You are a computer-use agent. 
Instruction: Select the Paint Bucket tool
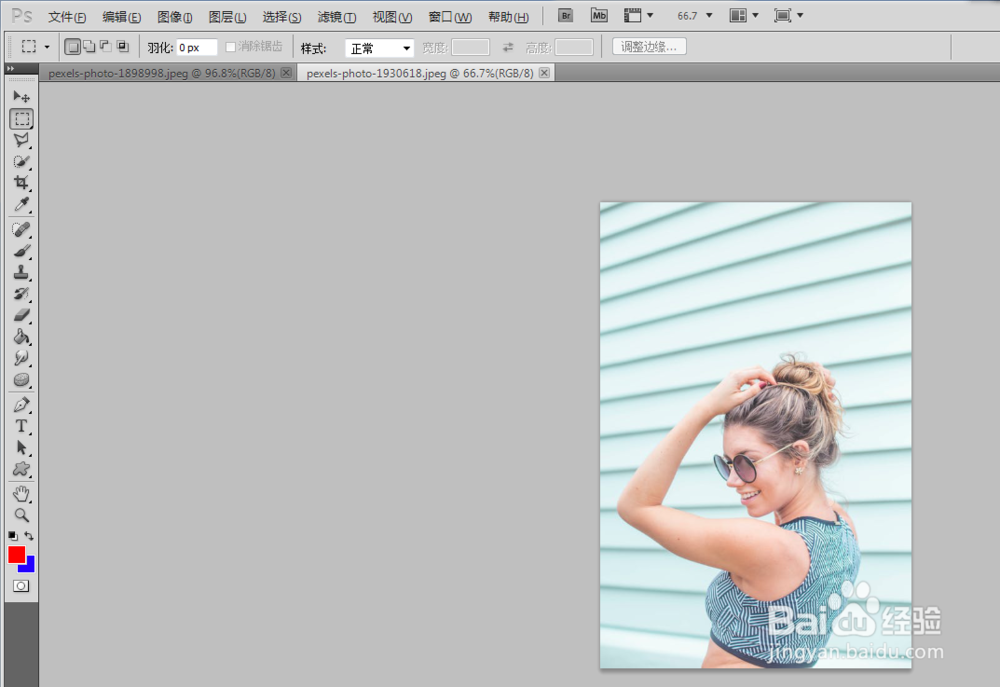tap(22, 337)
